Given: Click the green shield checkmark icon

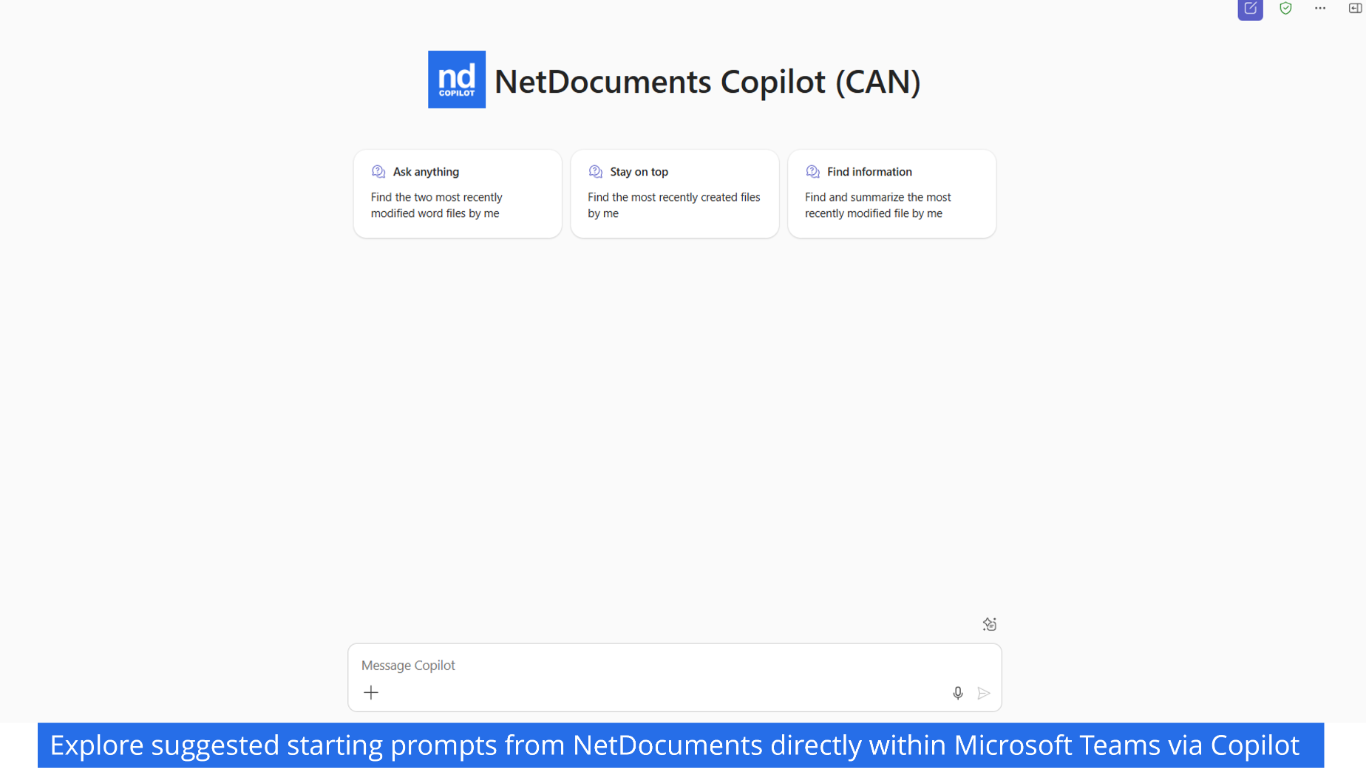Looking at the screenshot, I should pos(1286,8).
